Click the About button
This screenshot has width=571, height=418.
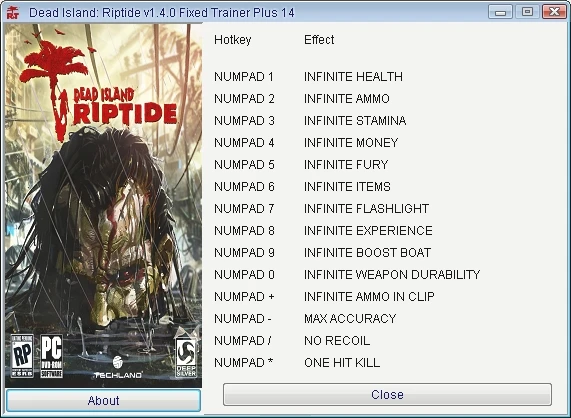(x=103, y=401)
